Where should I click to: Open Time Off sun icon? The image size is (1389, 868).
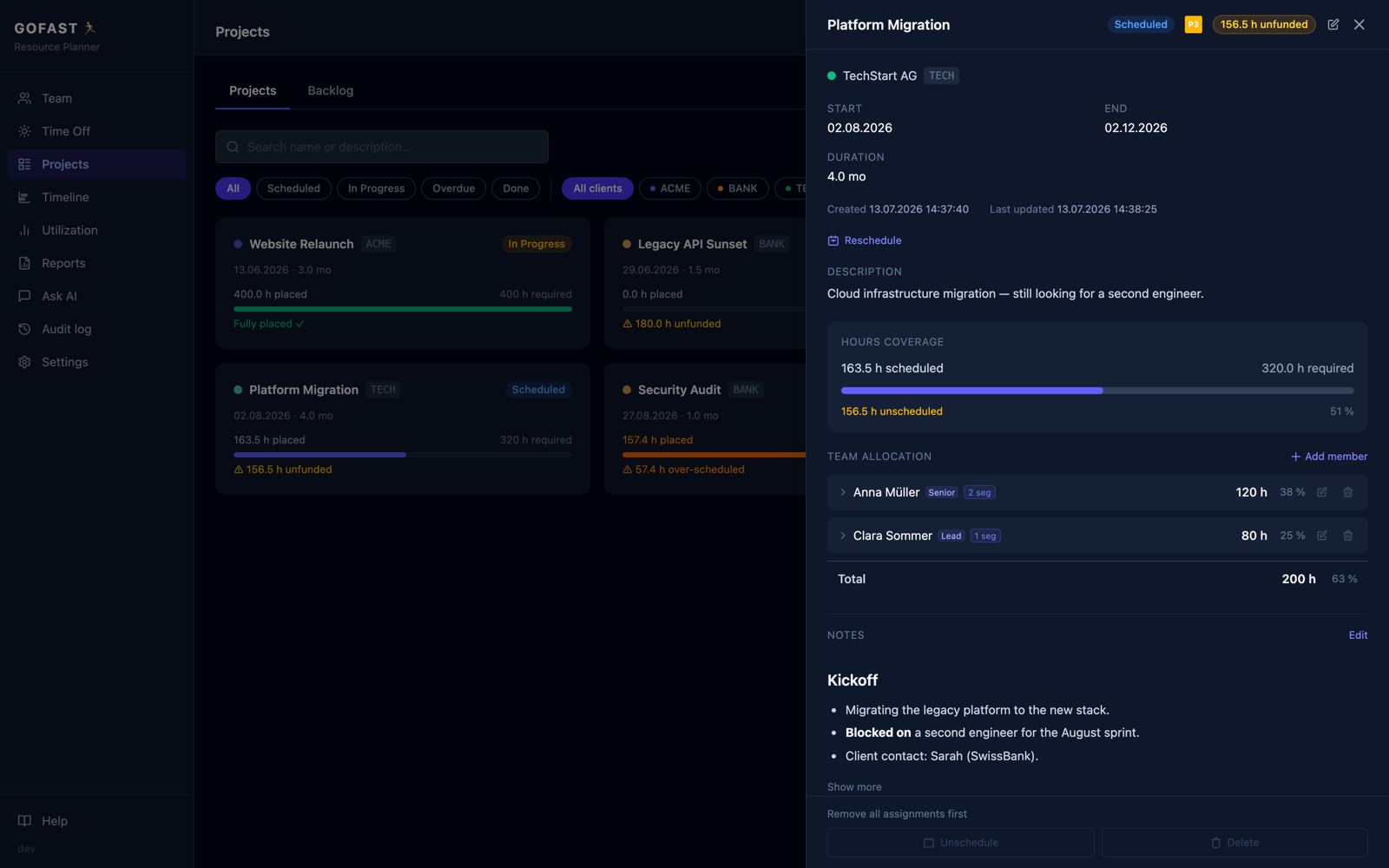24,131
